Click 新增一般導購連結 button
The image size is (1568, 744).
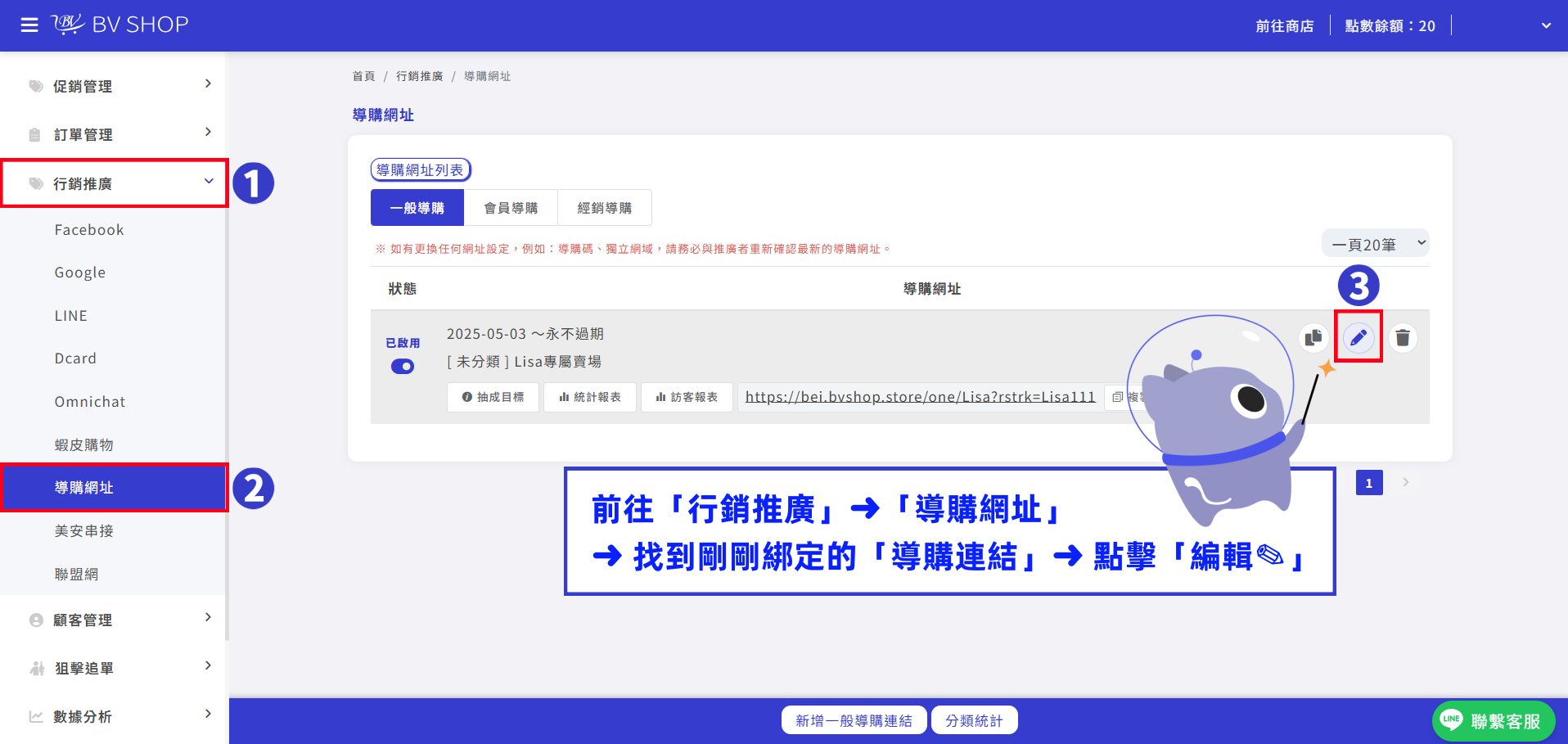tap(854, 720)
